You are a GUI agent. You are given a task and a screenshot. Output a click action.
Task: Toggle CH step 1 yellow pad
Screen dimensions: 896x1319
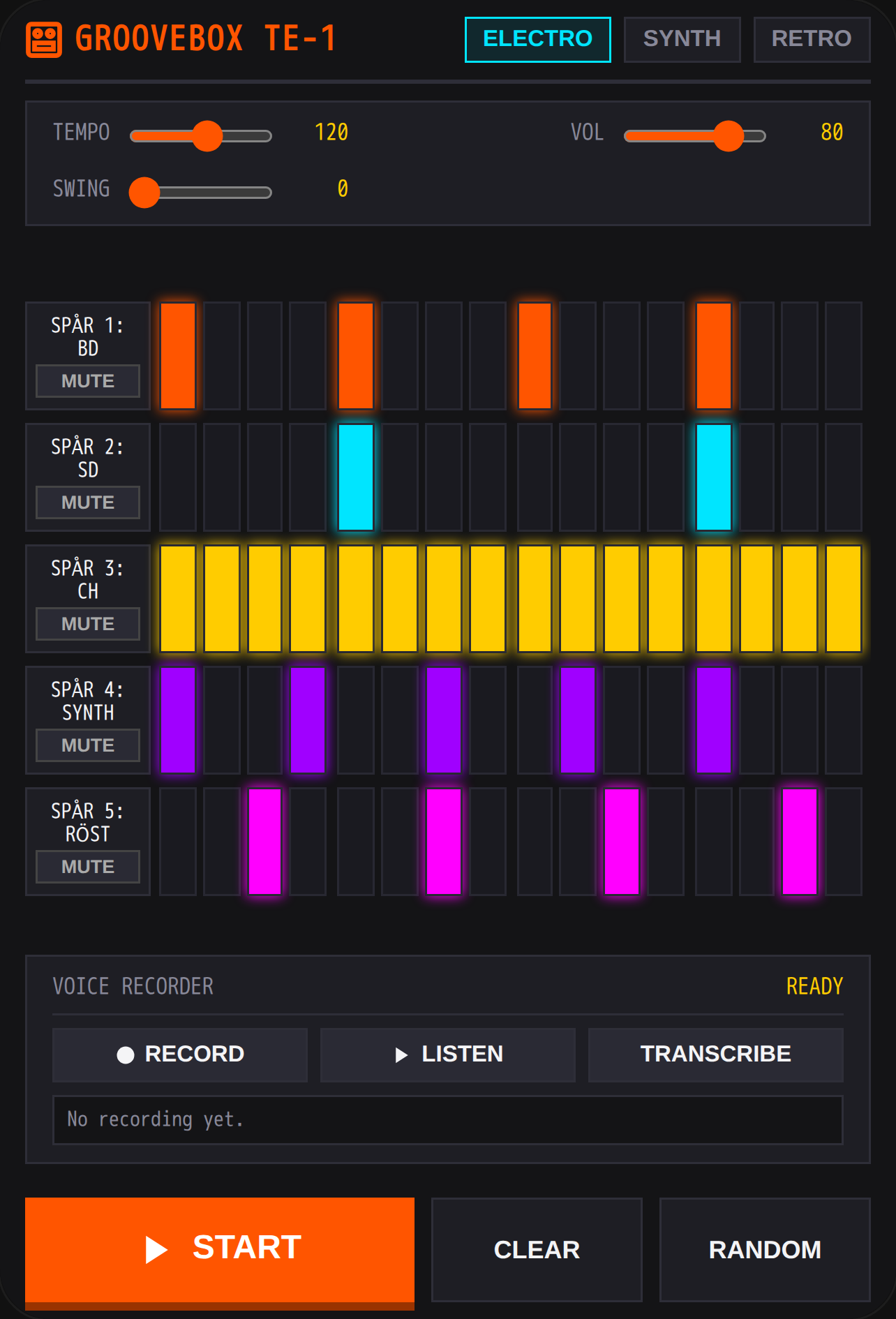point(178,599)
